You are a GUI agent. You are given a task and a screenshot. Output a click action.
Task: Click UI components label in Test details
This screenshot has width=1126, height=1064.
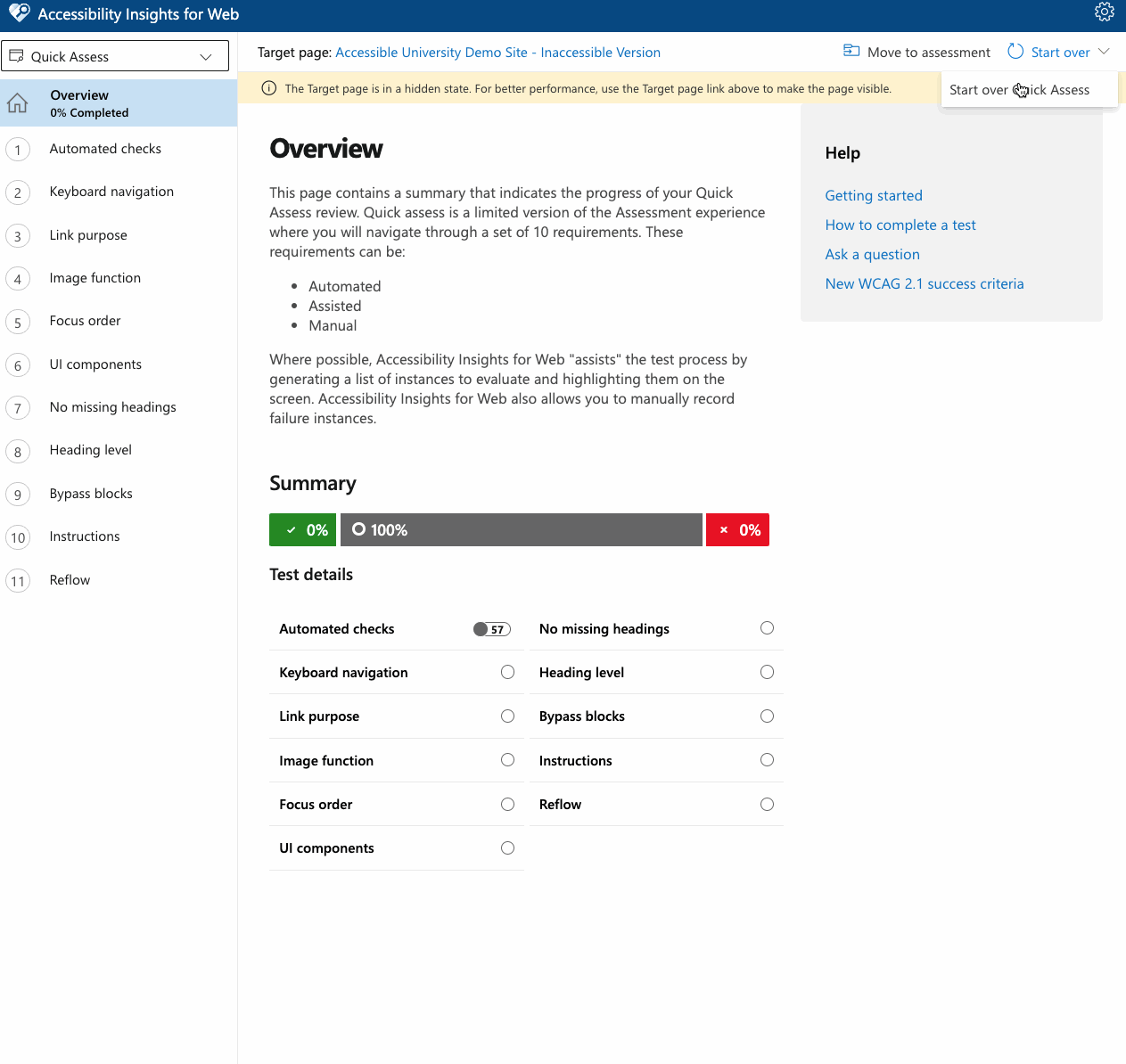coord(326,848)
